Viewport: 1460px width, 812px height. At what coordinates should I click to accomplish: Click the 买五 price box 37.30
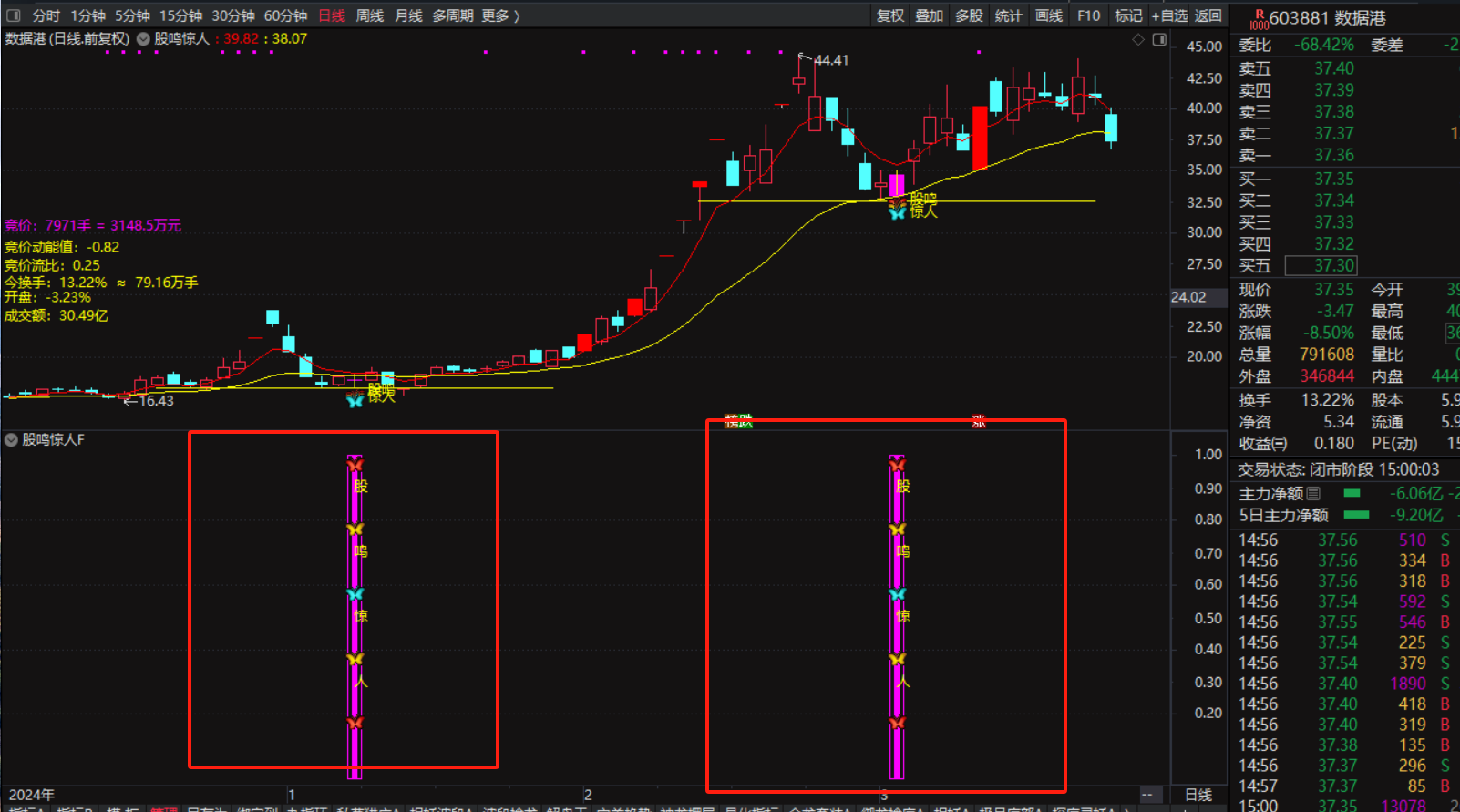click(1321, 265)
